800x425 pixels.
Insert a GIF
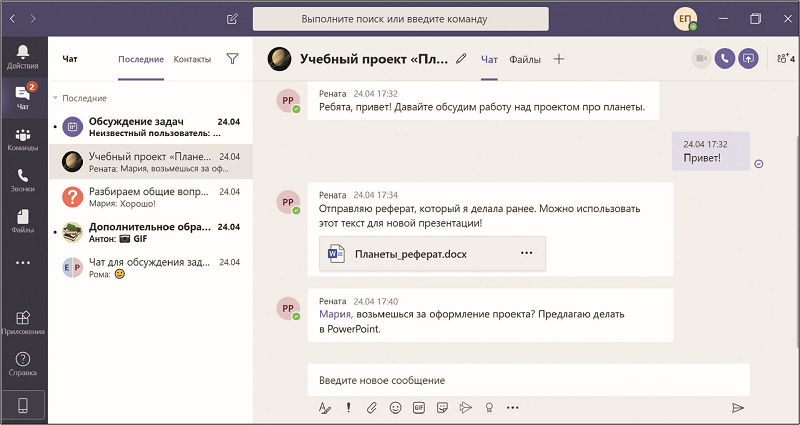pos(419,407)
